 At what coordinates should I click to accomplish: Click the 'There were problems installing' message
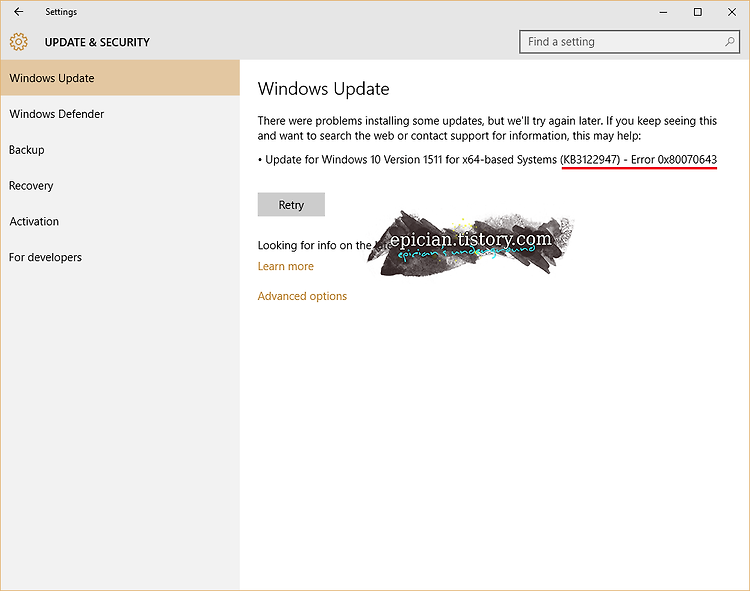487,128
